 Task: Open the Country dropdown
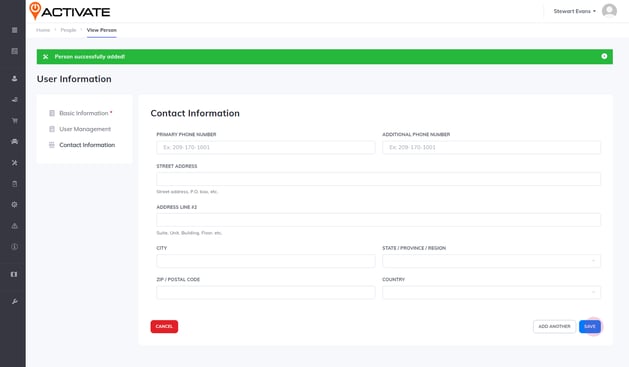pos(491,292)
